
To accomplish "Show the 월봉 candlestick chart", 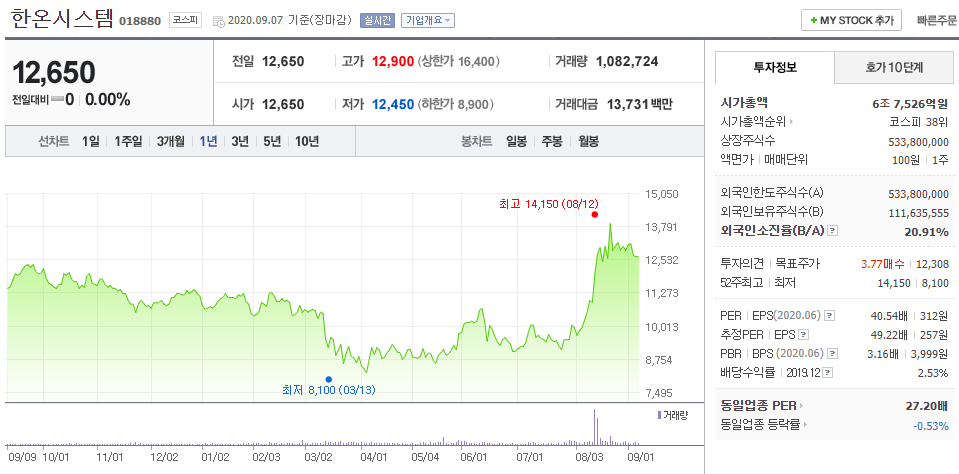I will tap(588, 141).
